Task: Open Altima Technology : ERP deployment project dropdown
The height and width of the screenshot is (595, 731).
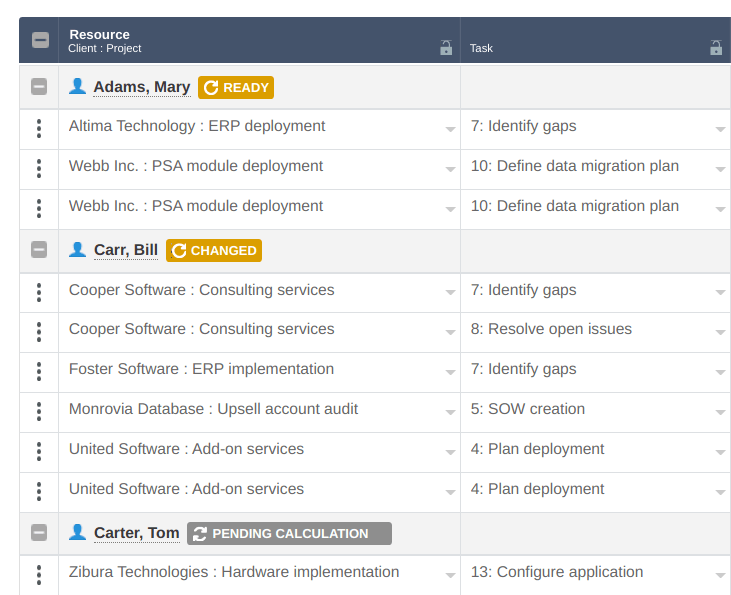Action: (x=450, y=129)
